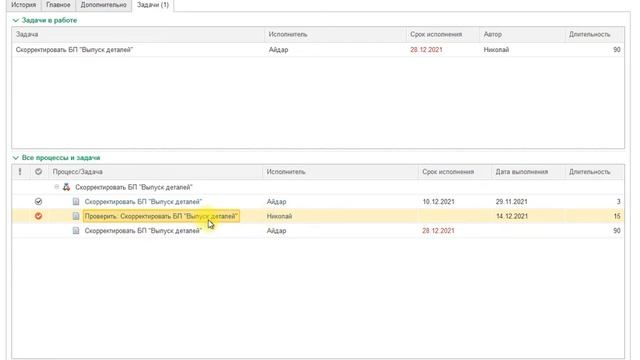Viewport: 640px width, 360px height.
Task: Select Проверить: Скорректировать БП task
Action: coord(161,216)
